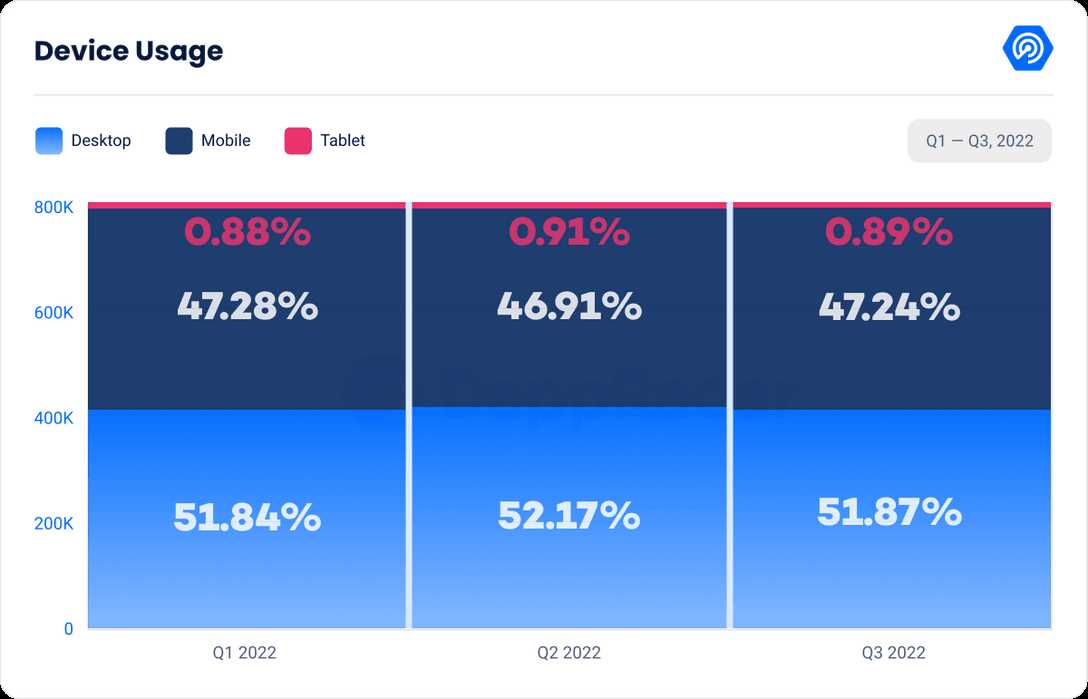Select the Q1 2022 mobile segment 47.28%
The height and width of the screenshot is (699, 1088).
coord(247,306)
